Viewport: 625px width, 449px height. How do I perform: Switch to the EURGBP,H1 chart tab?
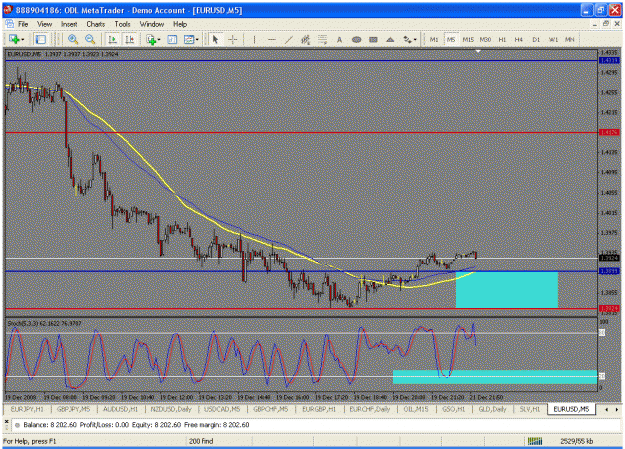(x=319, y=409)
